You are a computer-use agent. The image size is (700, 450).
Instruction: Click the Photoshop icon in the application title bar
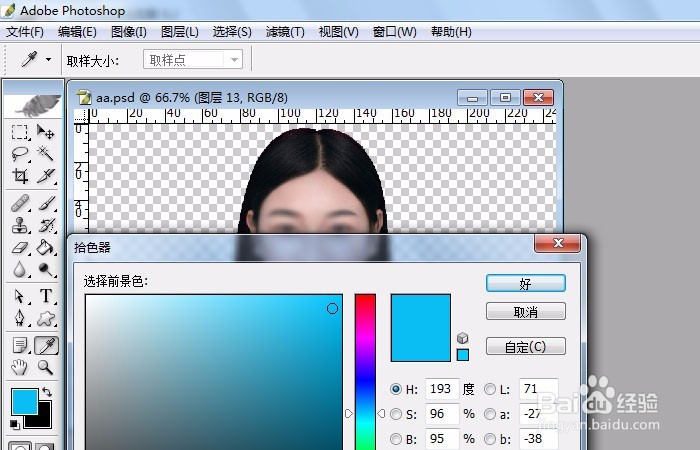tap(8, 10)
